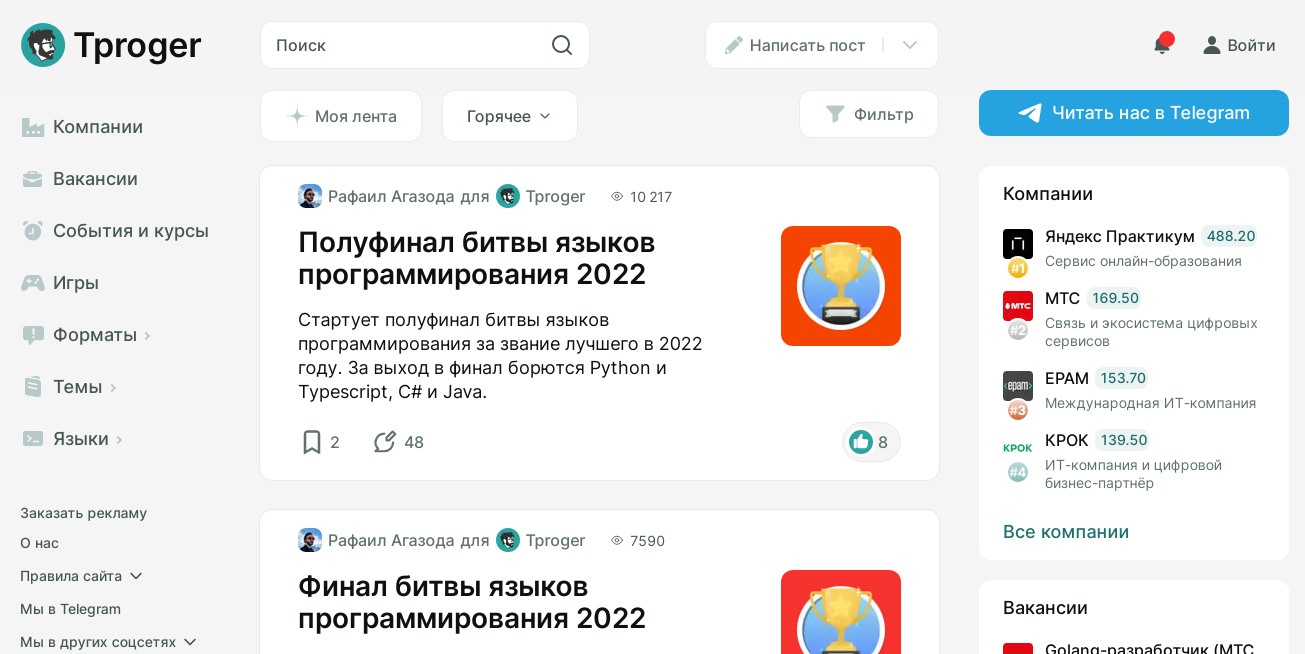Click Читать нас в Telegram button
This screenshot has width=1305, height=654.
(x=1134, y=113)
